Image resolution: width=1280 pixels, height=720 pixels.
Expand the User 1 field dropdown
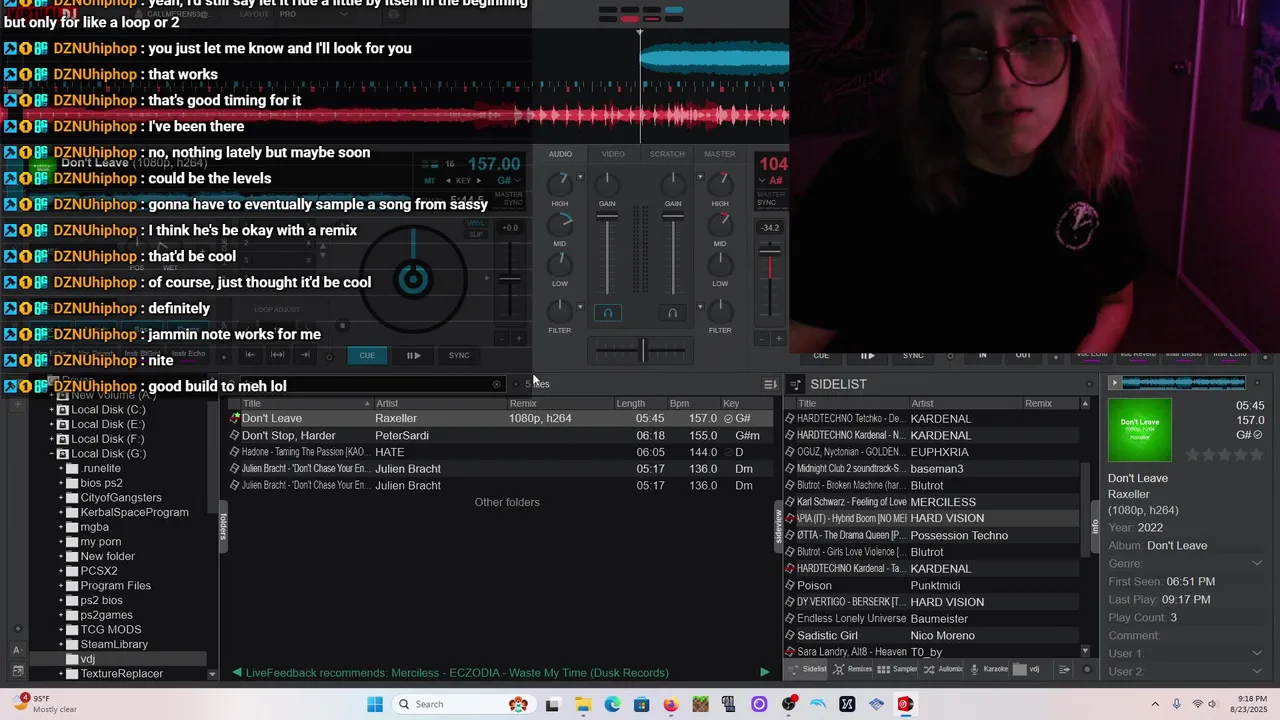tap(1257, 653)
